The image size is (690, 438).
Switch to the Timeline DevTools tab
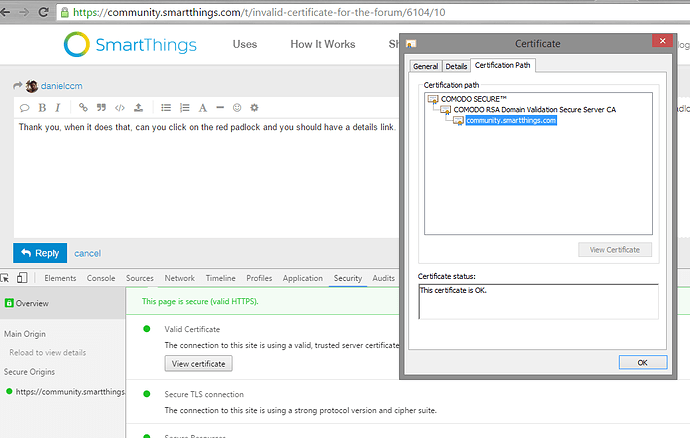point(220,278)
